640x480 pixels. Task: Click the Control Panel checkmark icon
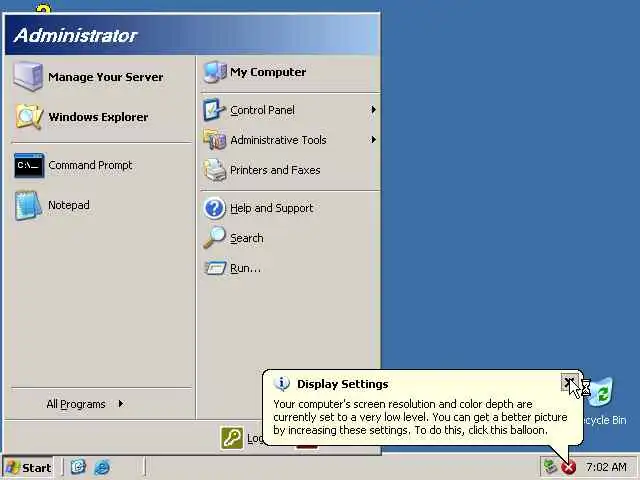214,110
